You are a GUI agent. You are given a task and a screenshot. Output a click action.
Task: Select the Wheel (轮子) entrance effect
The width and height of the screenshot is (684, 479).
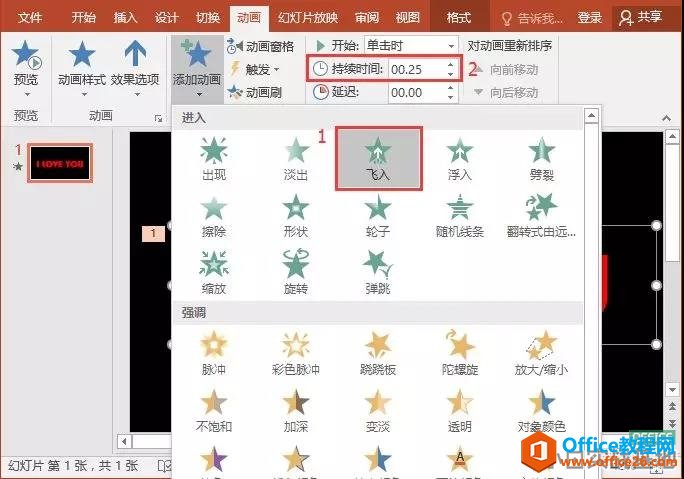pyautogui.click(x=378, y=216)
